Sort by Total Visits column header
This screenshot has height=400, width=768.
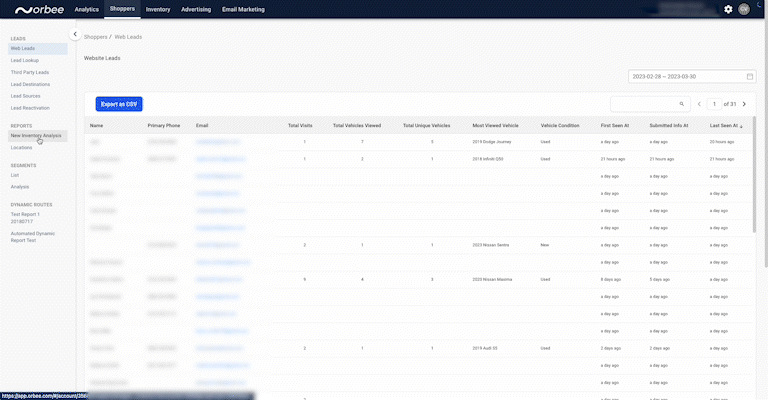click(300, 126)
